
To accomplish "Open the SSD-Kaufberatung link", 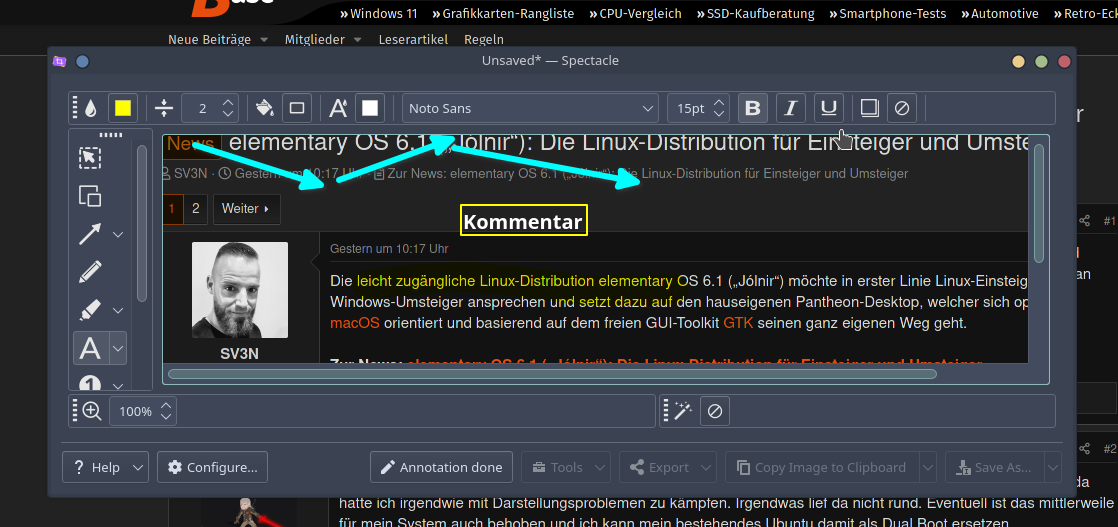I will coord(756,14).
